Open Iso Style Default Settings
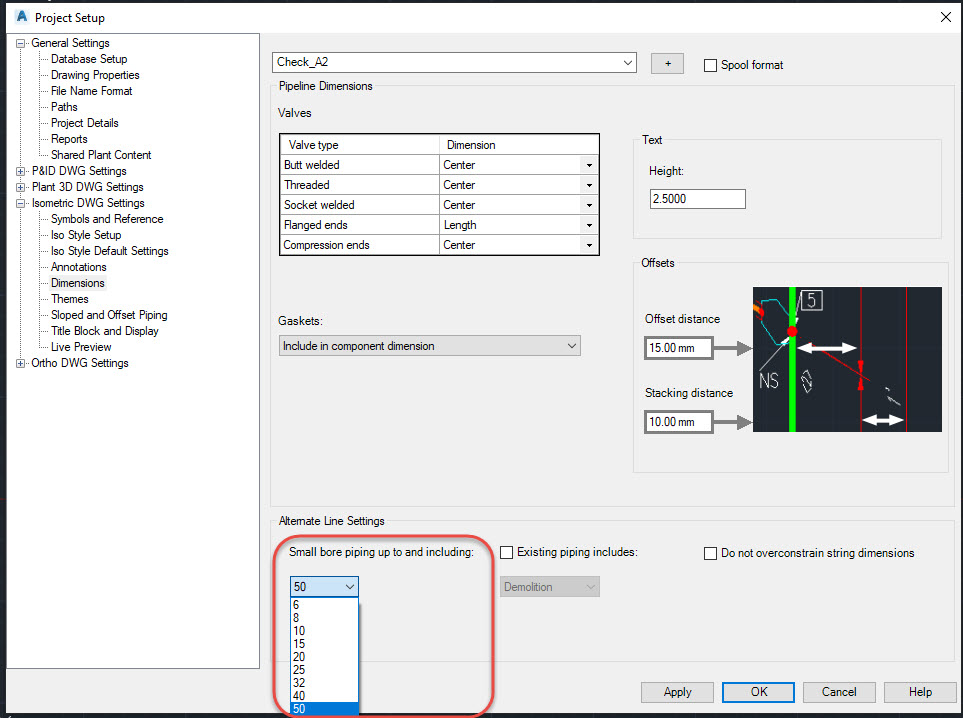963x718 pixels. (x=109, y=251)
